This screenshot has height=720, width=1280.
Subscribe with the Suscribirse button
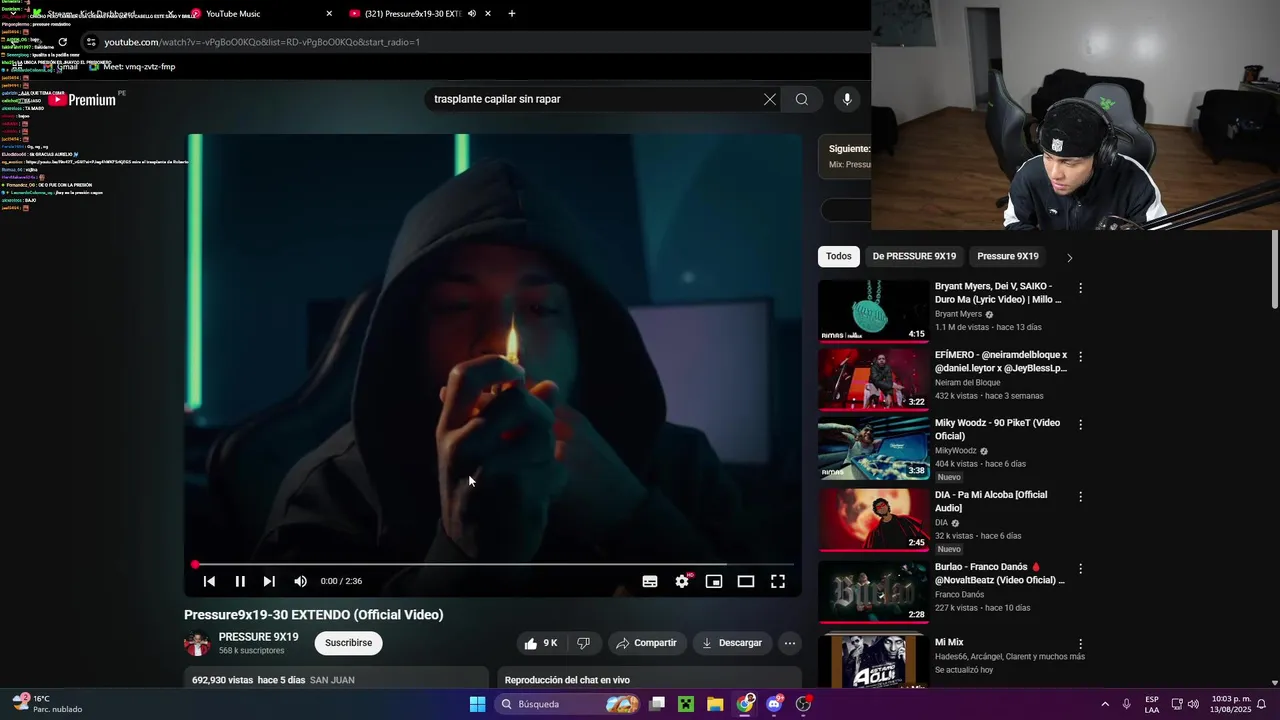(348, 643)
